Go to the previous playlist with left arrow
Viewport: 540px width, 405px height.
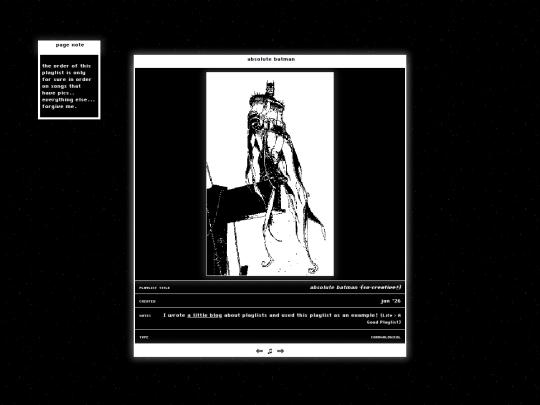pyautogui.click(x=259, y=351)
